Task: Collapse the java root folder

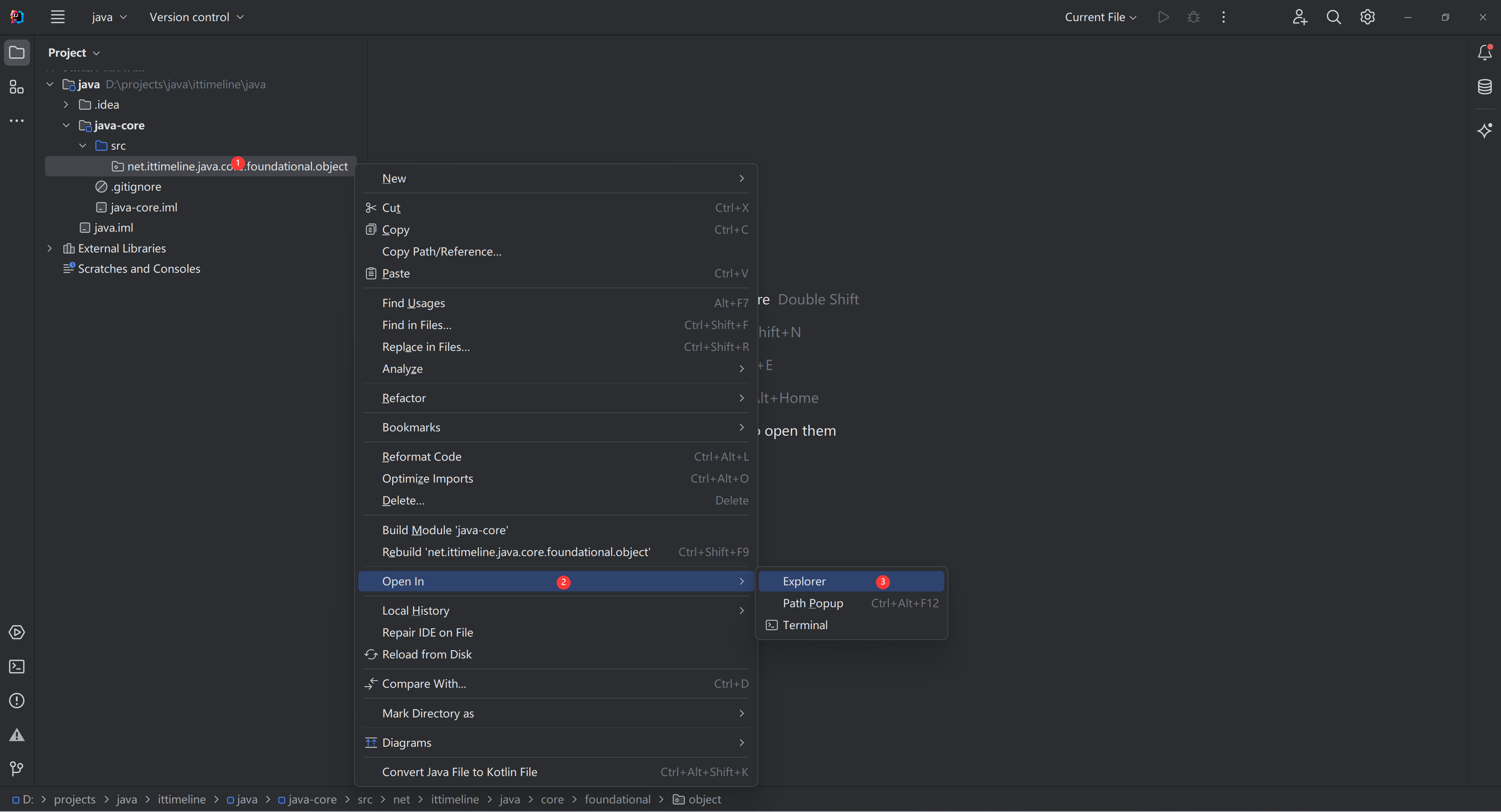Action: click(50, 84)
